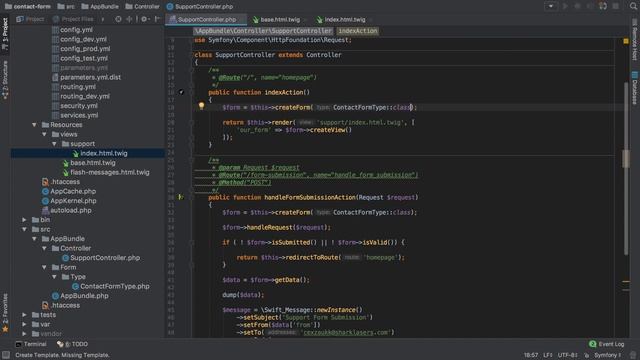Open run configuration dropdown in toolbar
The width and height of the screenshot is (640, 360).
[551, 6]
